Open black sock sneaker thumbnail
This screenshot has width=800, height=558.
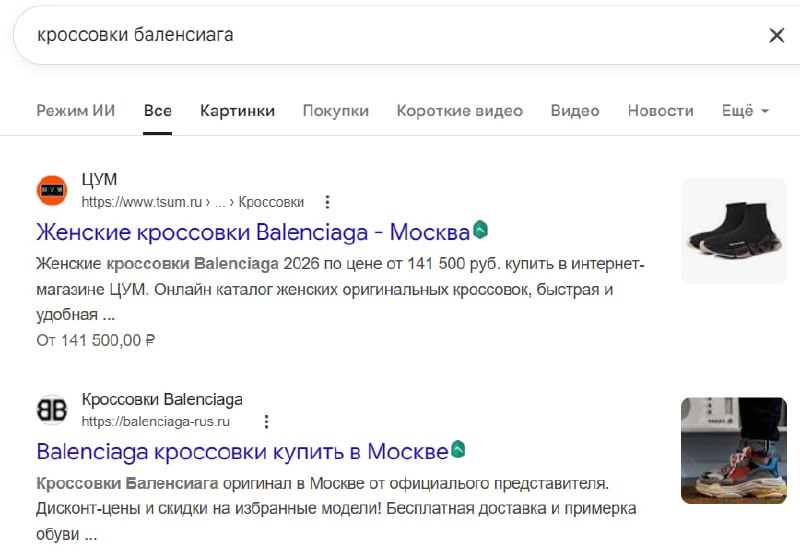point(733,231)
